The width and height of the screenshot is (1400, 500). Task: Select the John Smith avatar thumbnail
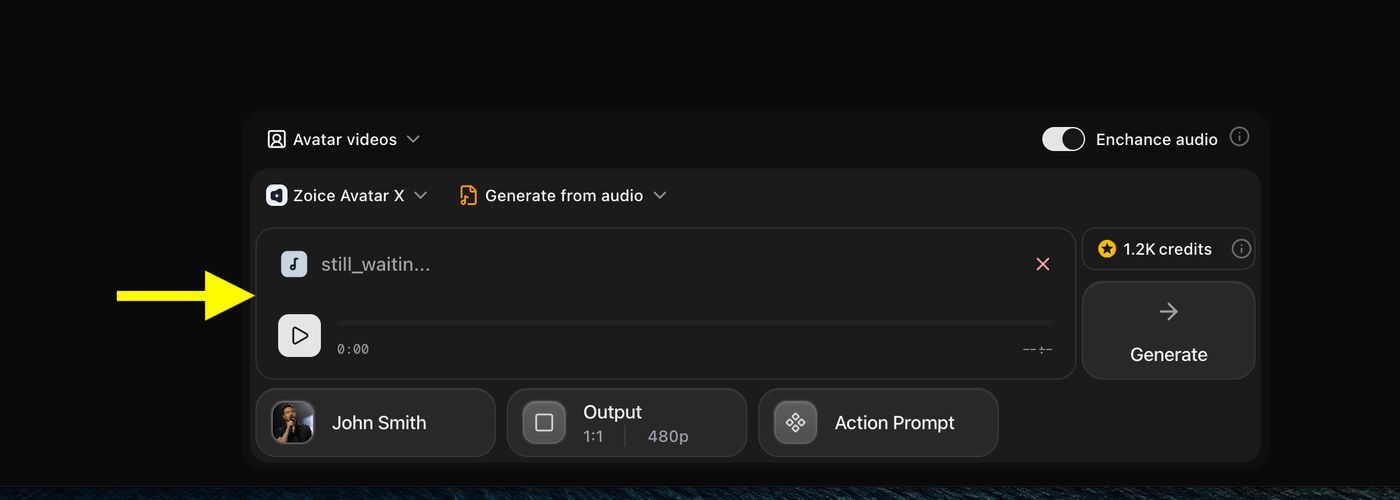293,422
